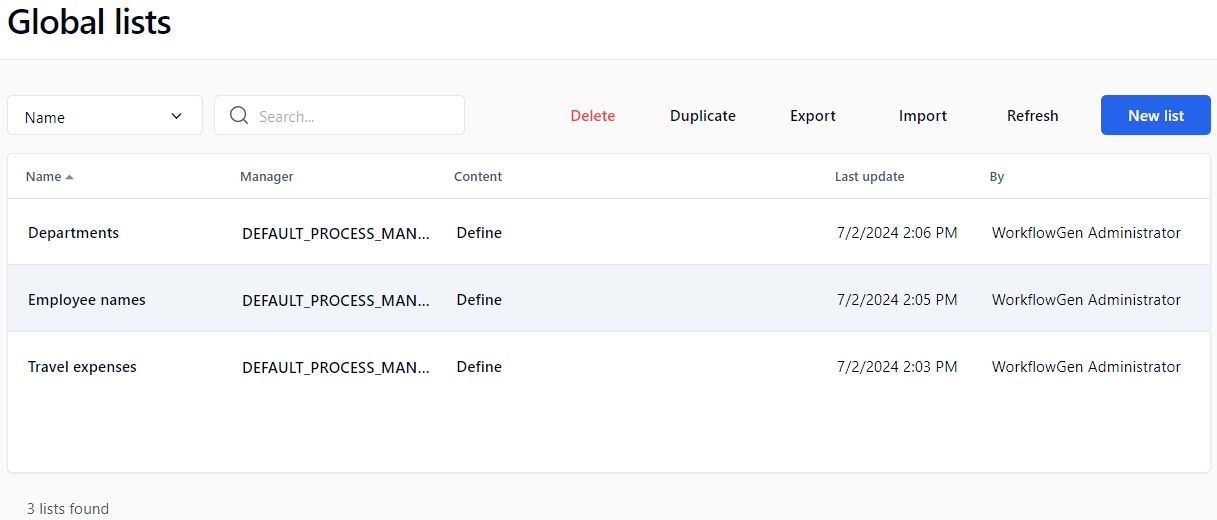Click the By column header
The height and width of the screenshot is (520, 1217).
click(996, 177)
